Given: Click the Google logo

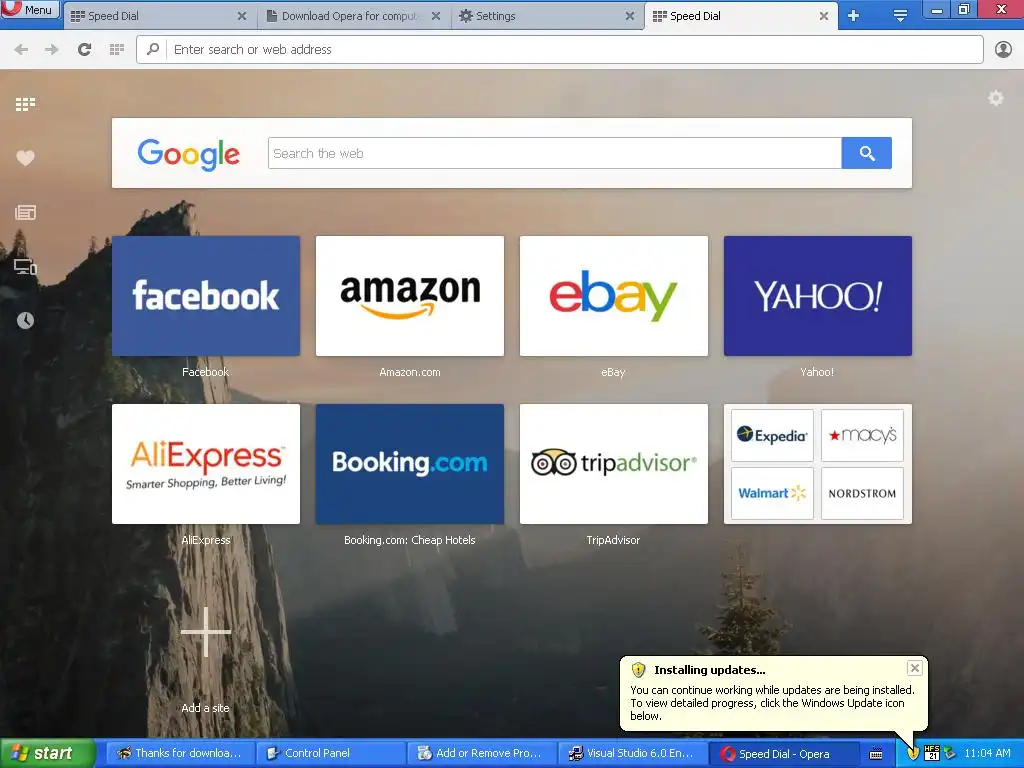Looking at the screenshot, I should tap(188, 154).
